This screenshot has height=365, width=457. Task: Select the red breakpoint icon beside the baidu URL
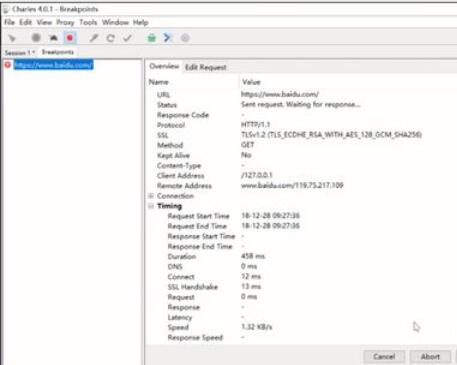click(x=7, y=64)
